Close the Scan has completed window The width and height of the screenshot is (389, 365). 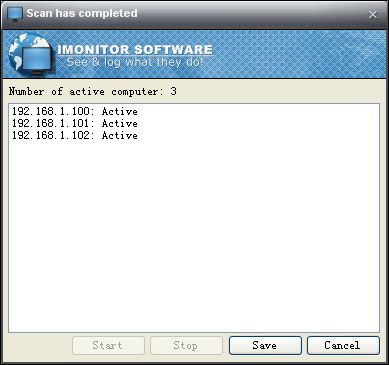pyautogui.click(x=373, y=15)
